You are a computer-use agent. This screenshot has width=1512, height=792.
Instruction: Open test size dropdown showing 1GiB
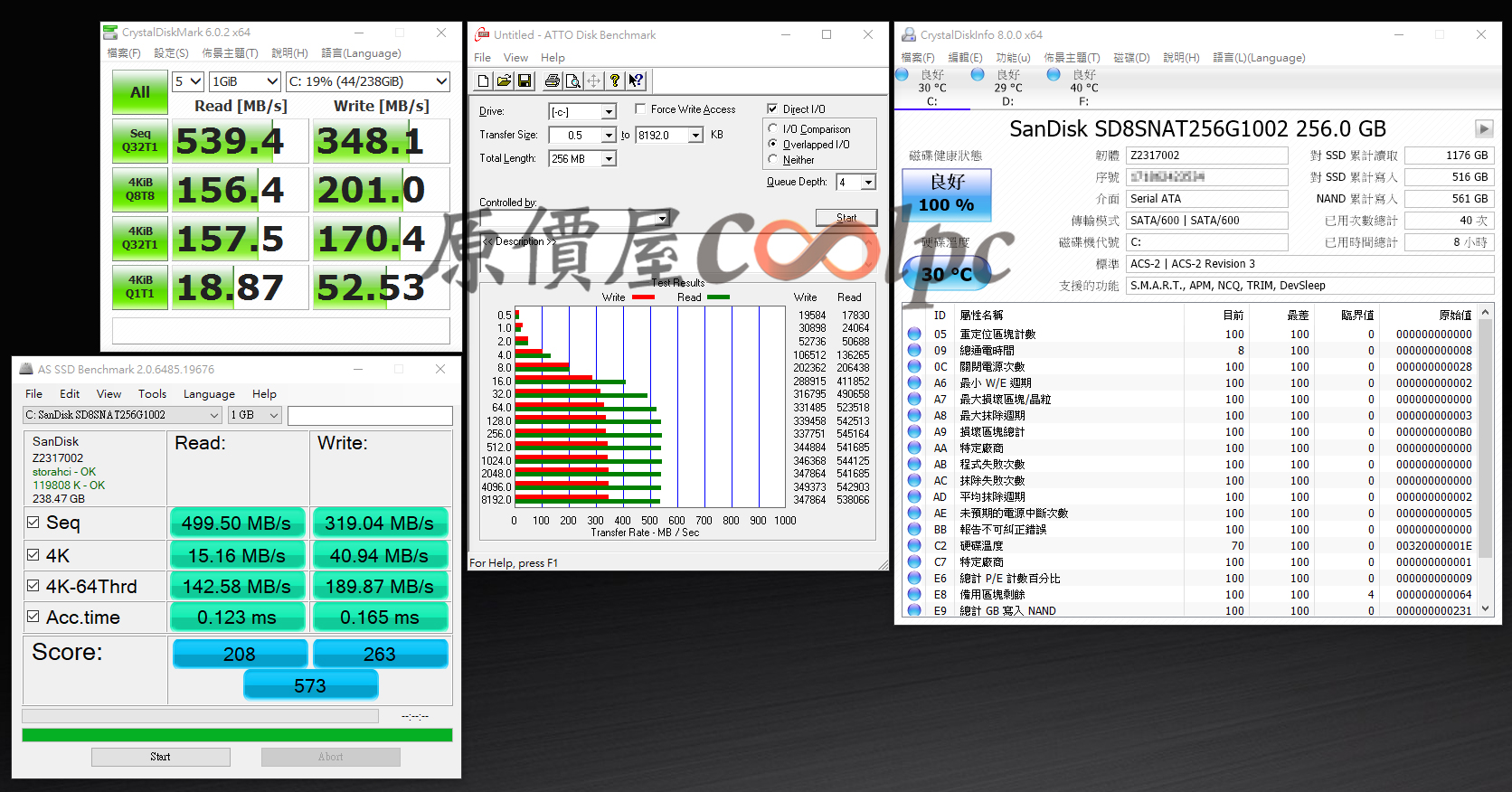pos(244,81)
